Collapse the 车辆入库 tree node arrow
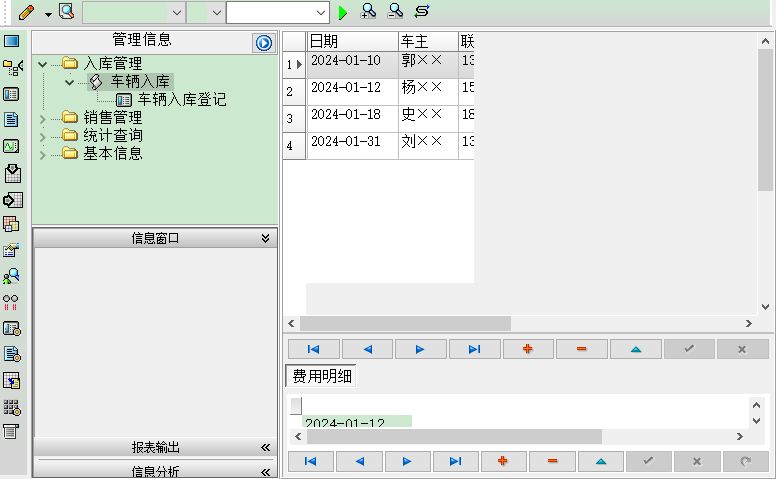 (69, 82)
